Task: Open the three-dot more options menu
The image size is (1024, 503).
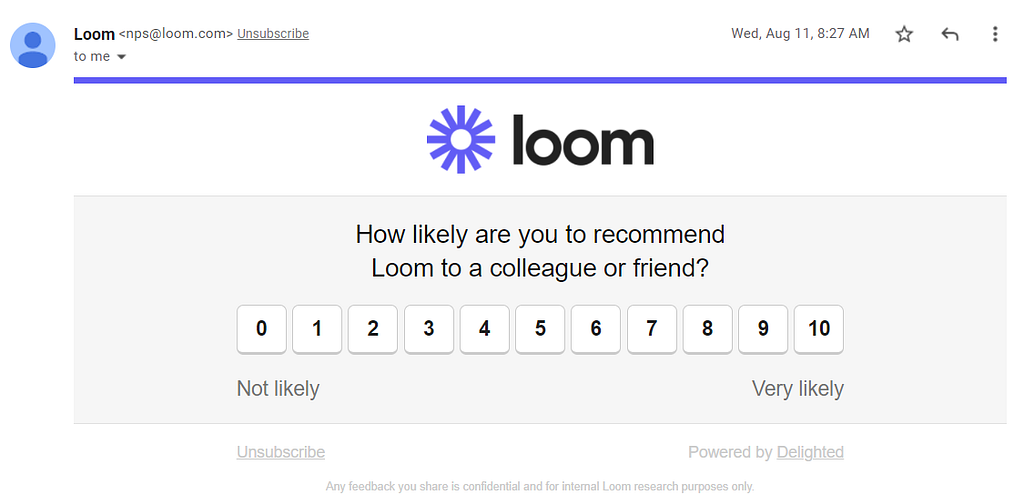Action: coord(995,34)
